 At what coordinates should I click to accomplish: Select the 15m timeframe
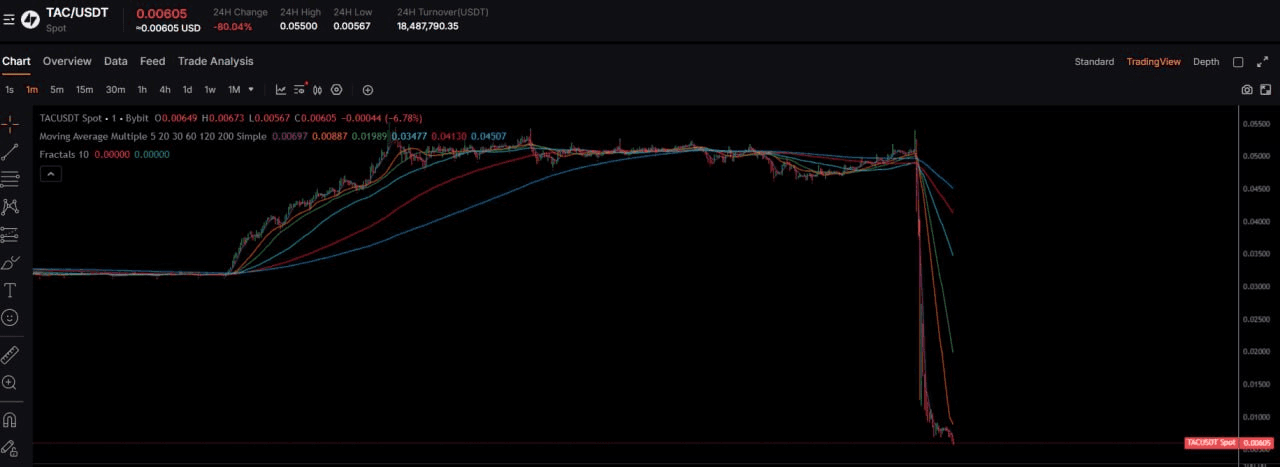coord(85,90)
